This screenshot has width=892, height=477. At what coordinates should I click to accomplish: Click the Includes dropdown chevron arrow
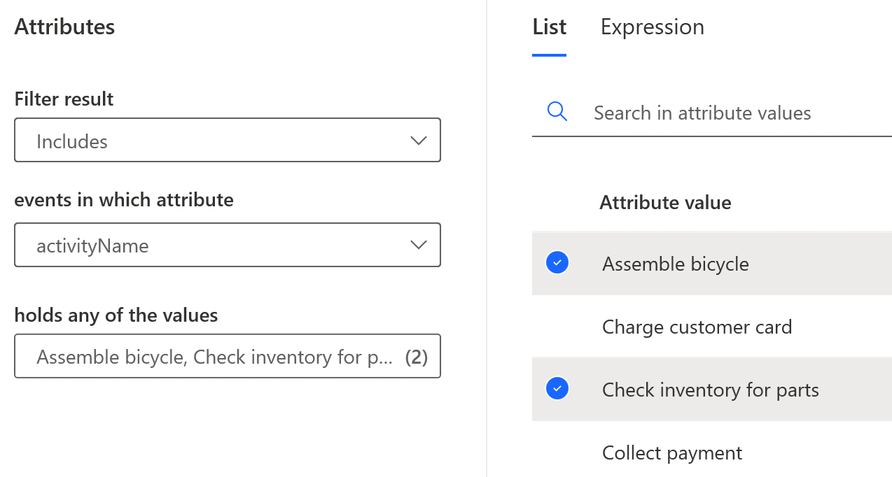tap(419, 141)
